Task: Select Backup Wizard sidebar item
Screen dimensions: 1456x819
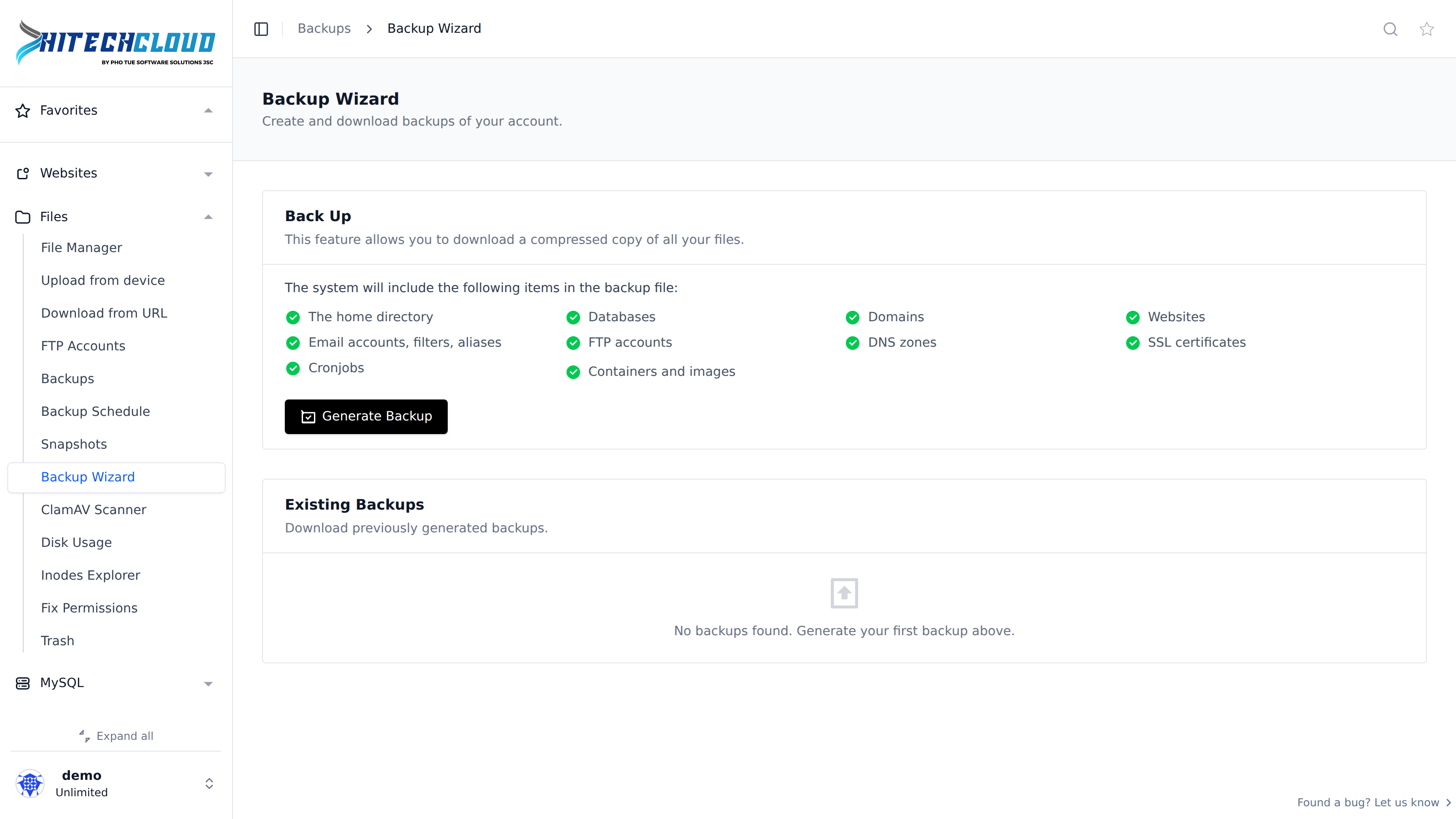Action: pyautogui.click(x=116, y=477)
